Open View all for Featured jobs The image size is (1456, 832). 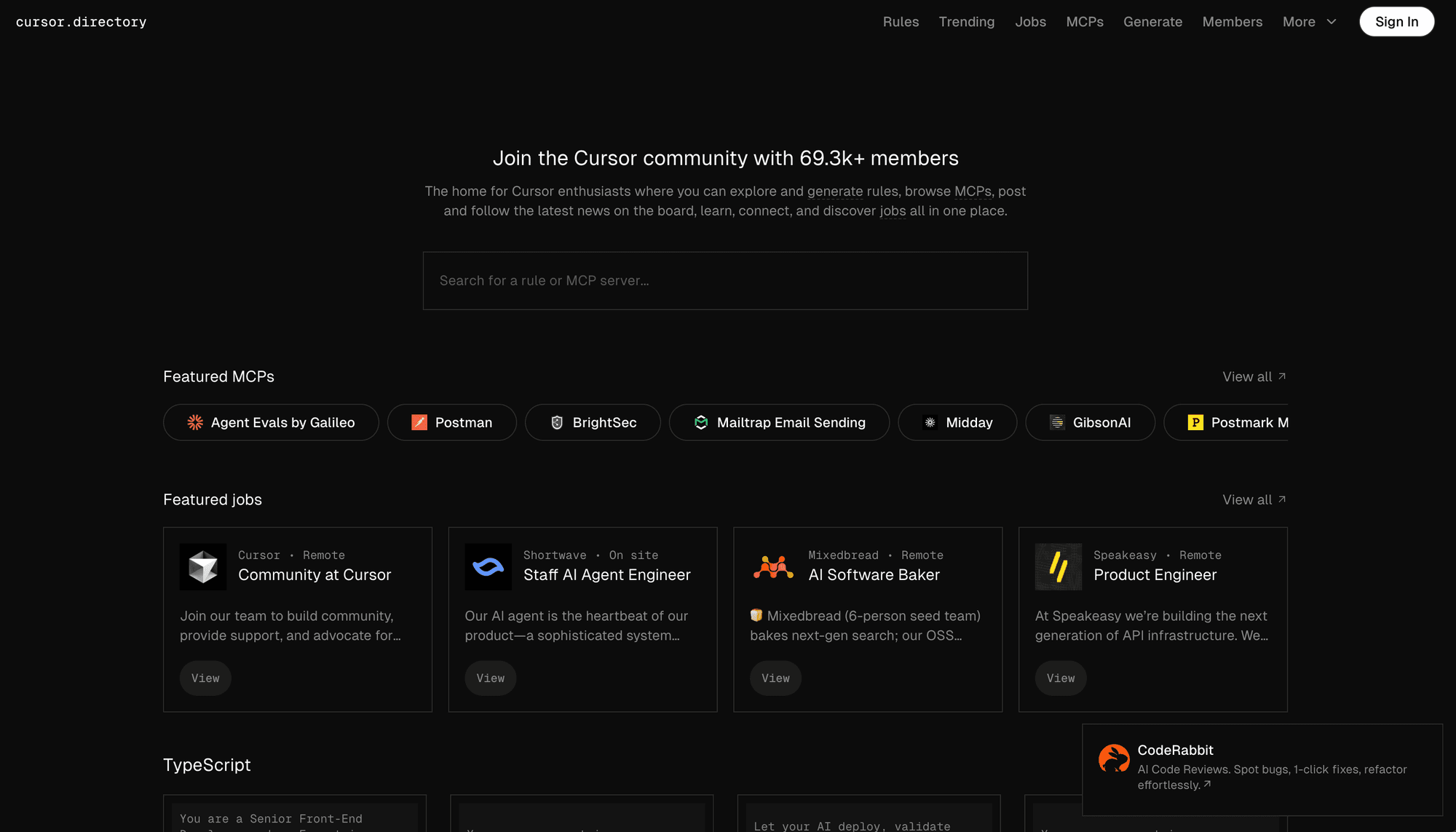tap(1254, 499)
